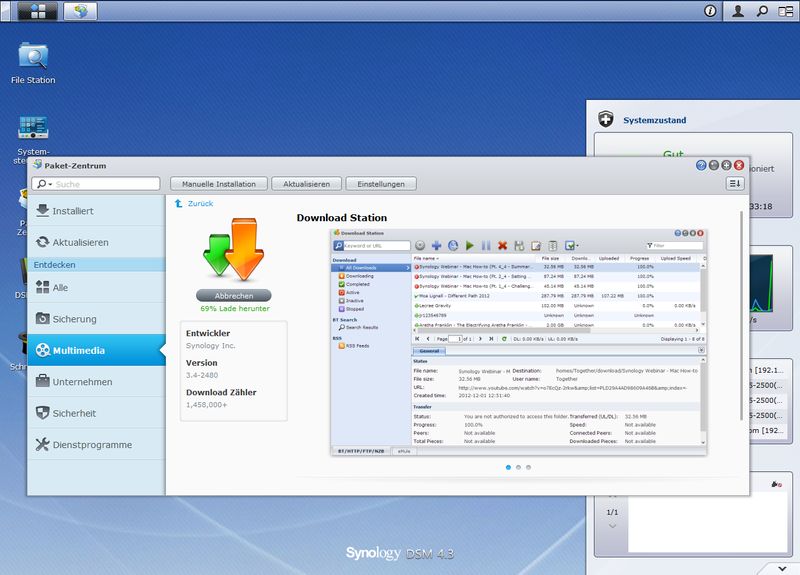Click the Synology Inc. developer text
This screenshot has height=575, width=800.
click(x=211, y=346)
